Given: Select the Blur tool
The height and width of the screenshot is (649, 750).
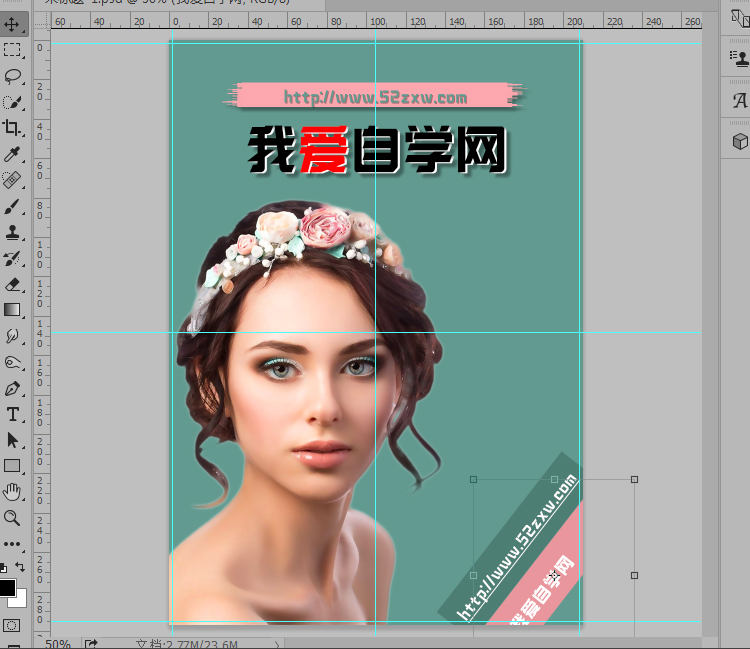Looking at the screenshot, I should click(12, 336).
